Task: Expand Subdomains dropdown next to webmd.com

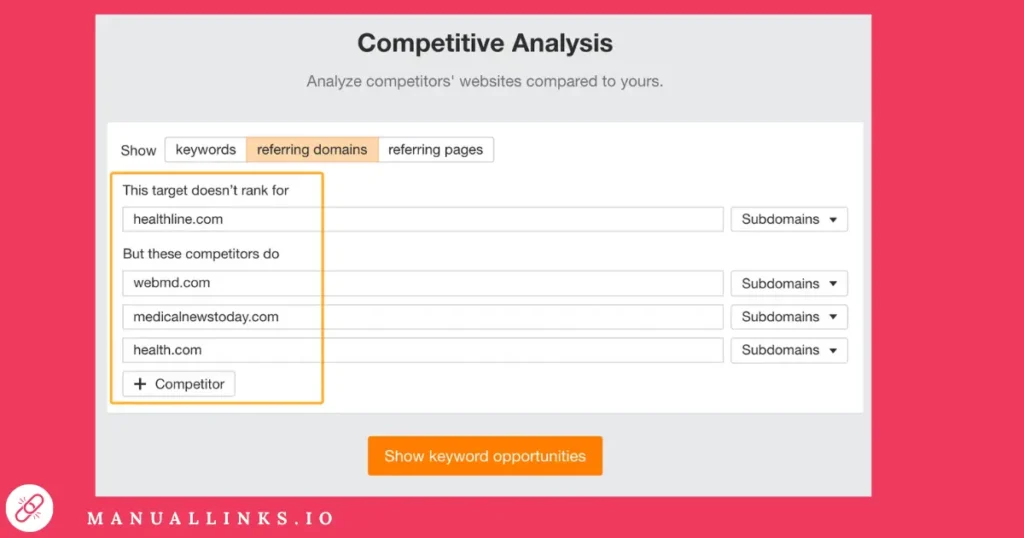Action: click(789, 283)
